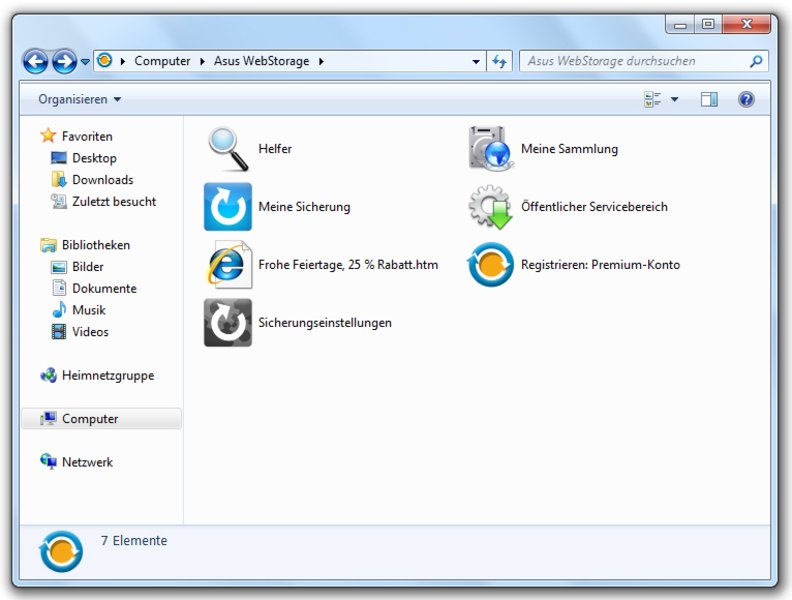The image size is (792, 600).
Task: Select the Bibliotheken label in sidebar
Action: [x=96, y=245]
